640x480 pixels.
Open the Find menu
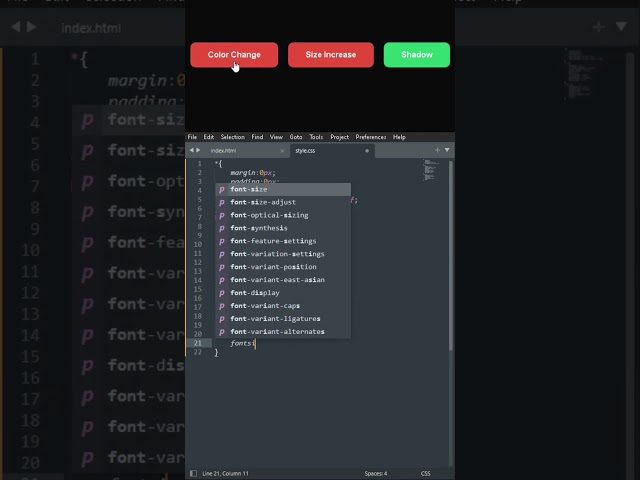point(257,137)
